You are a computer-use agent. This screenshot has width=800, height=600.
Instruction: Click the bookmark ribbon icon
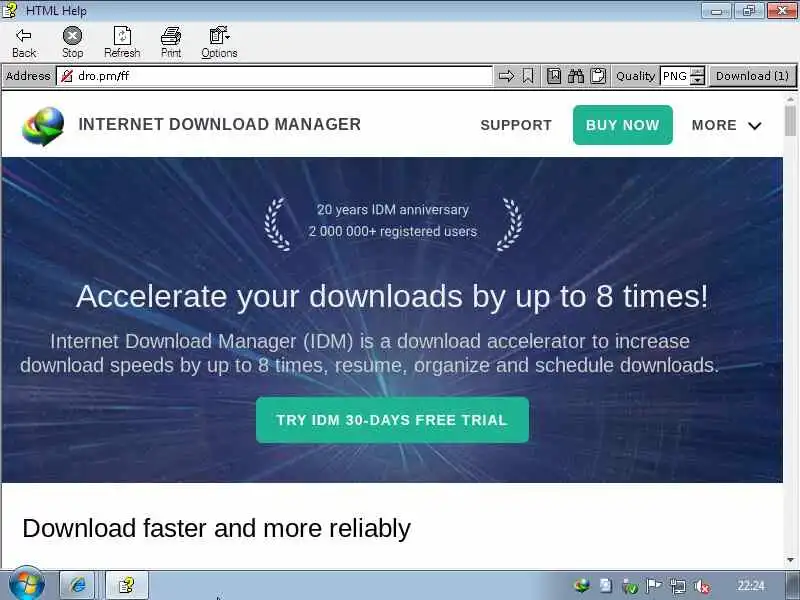click(x=528, y=76)
